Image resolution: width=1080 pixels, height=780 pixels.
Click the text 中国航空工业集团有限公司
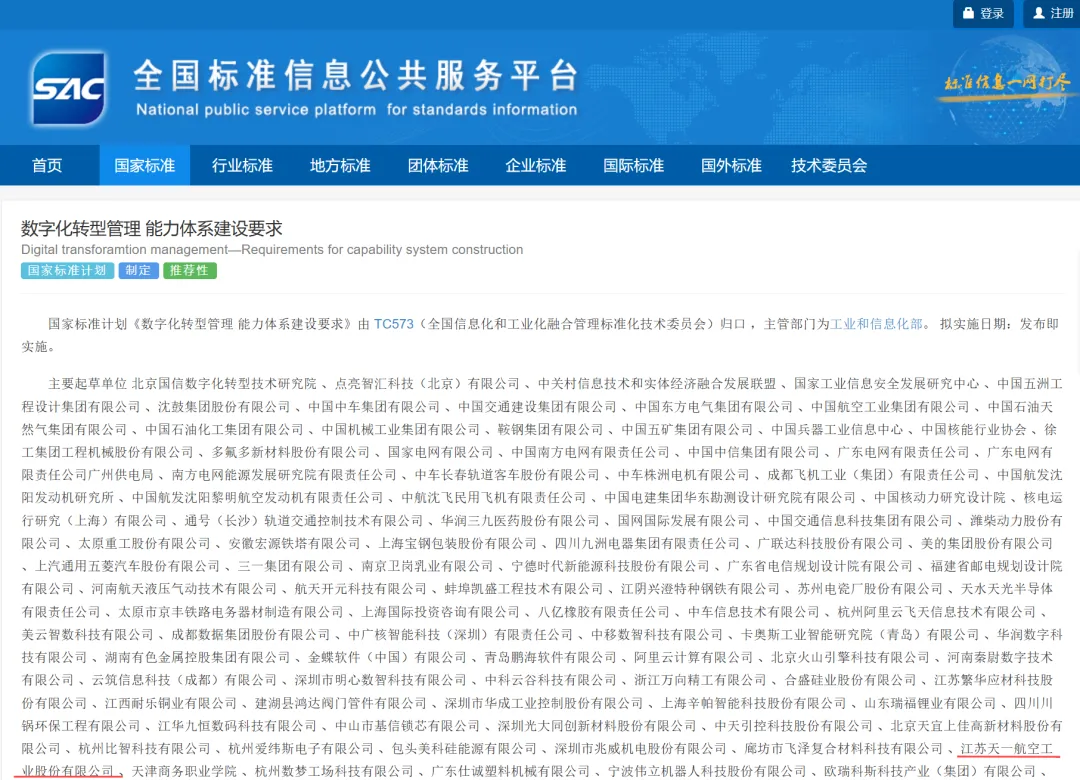[890, 407]
